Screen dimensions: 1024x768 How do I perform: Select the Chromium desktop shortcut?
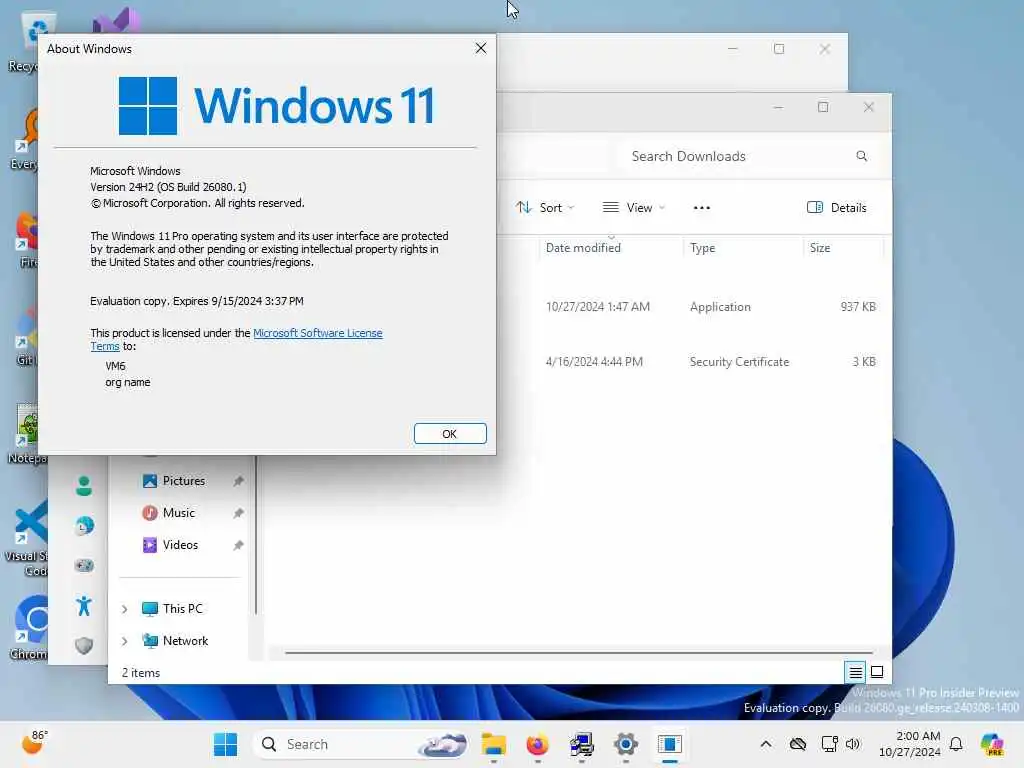29,626
